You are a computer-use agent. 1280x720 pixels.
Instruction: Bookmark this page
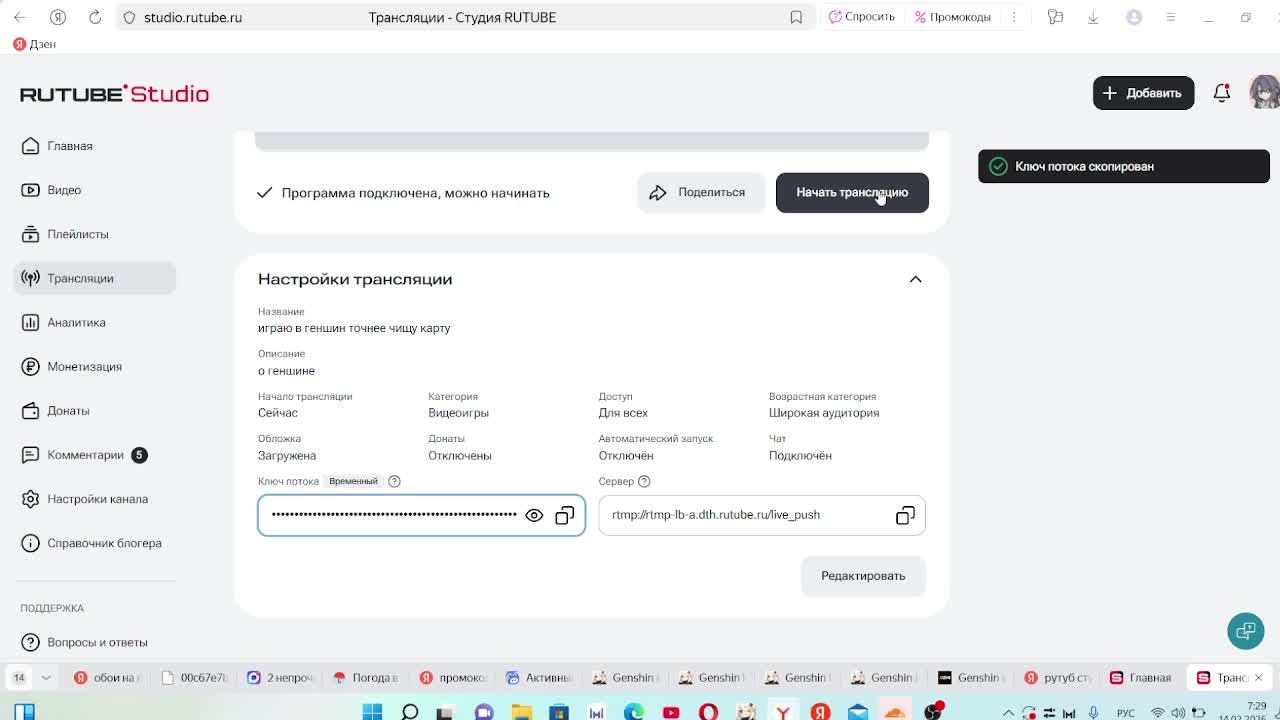tap(796, 17)
